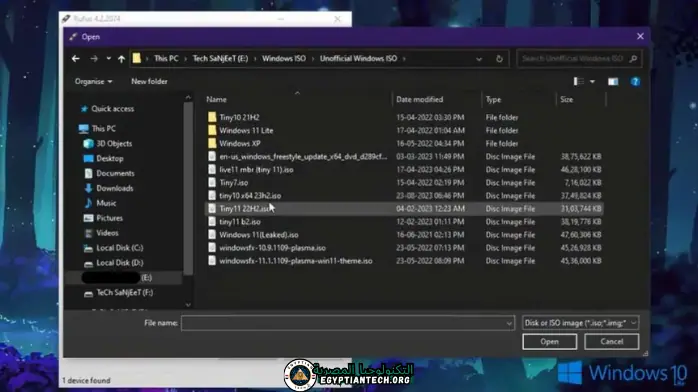The image size is (698, 392).
Task: Click the Open button
Action: pos(549,342)
